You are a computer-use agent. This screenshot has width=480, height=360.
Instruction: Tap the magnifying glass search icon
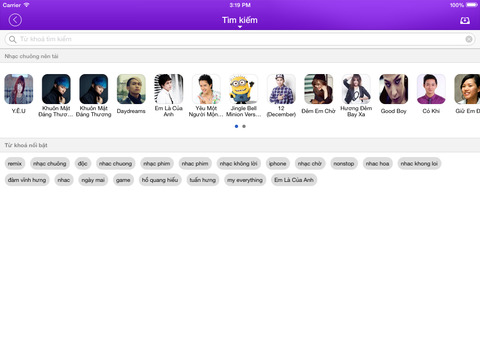[x=13, y=39]
